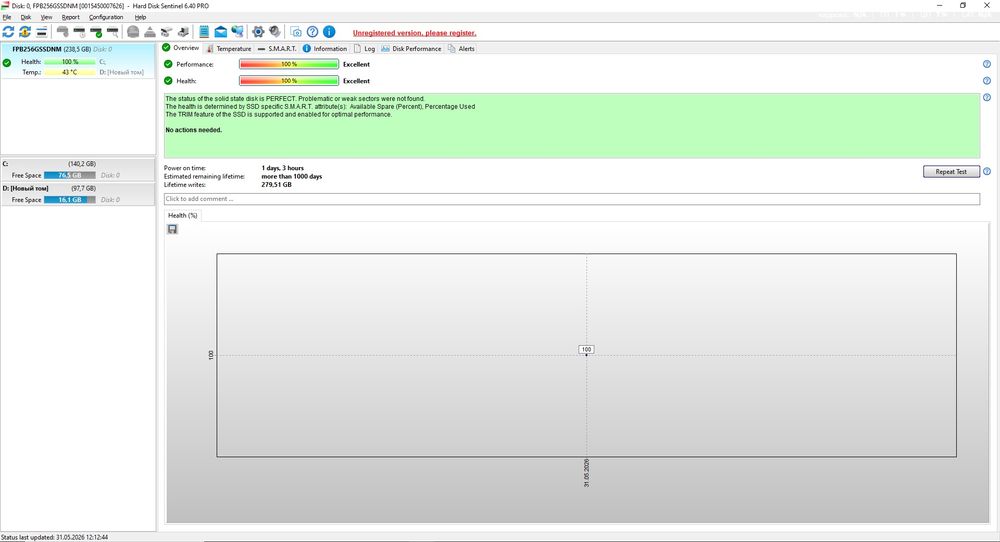
Task: Switch to the Temperature tab
Action: pos(229,48)
